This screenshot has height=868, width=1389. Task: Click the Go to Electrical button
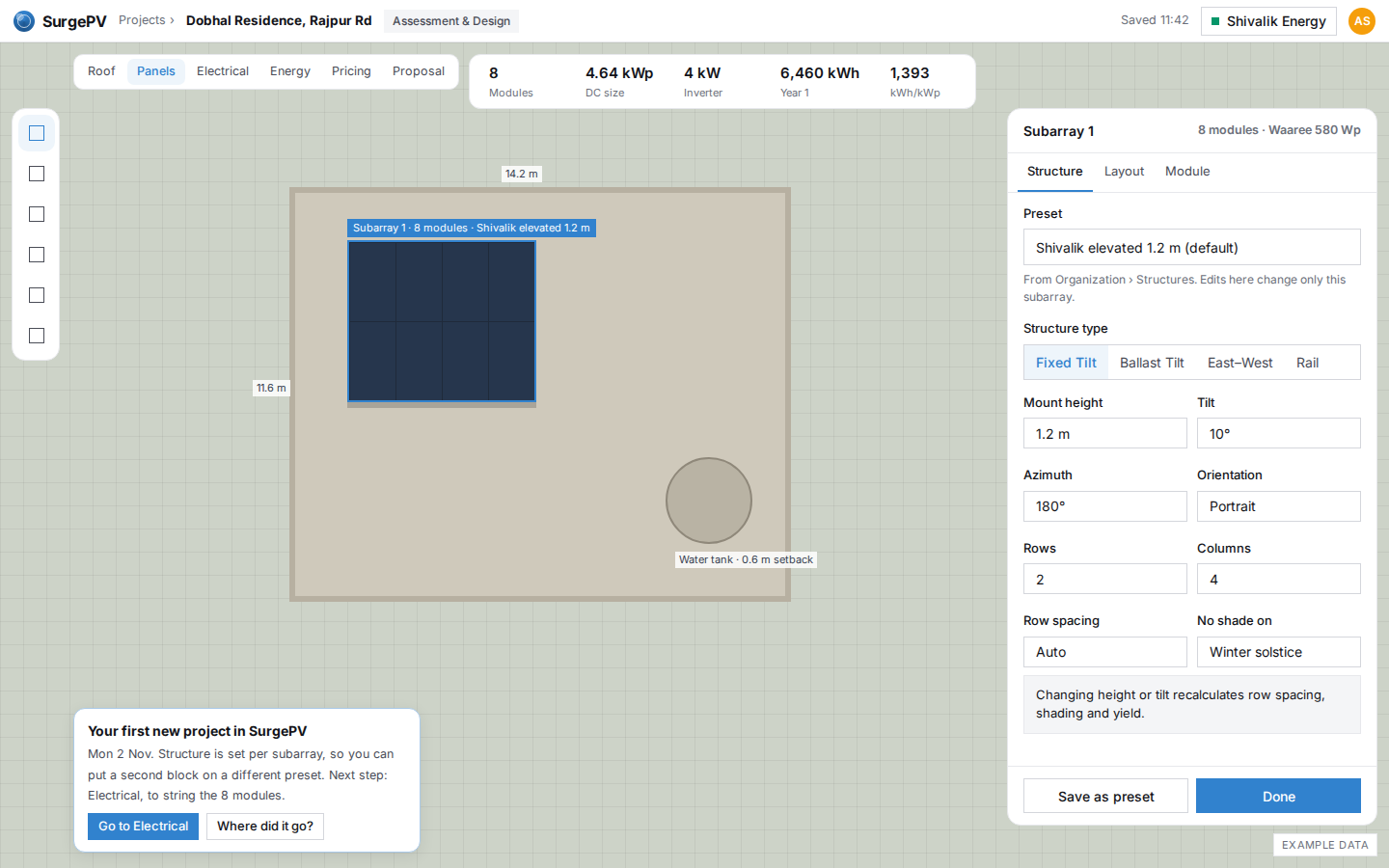point(143,827)
